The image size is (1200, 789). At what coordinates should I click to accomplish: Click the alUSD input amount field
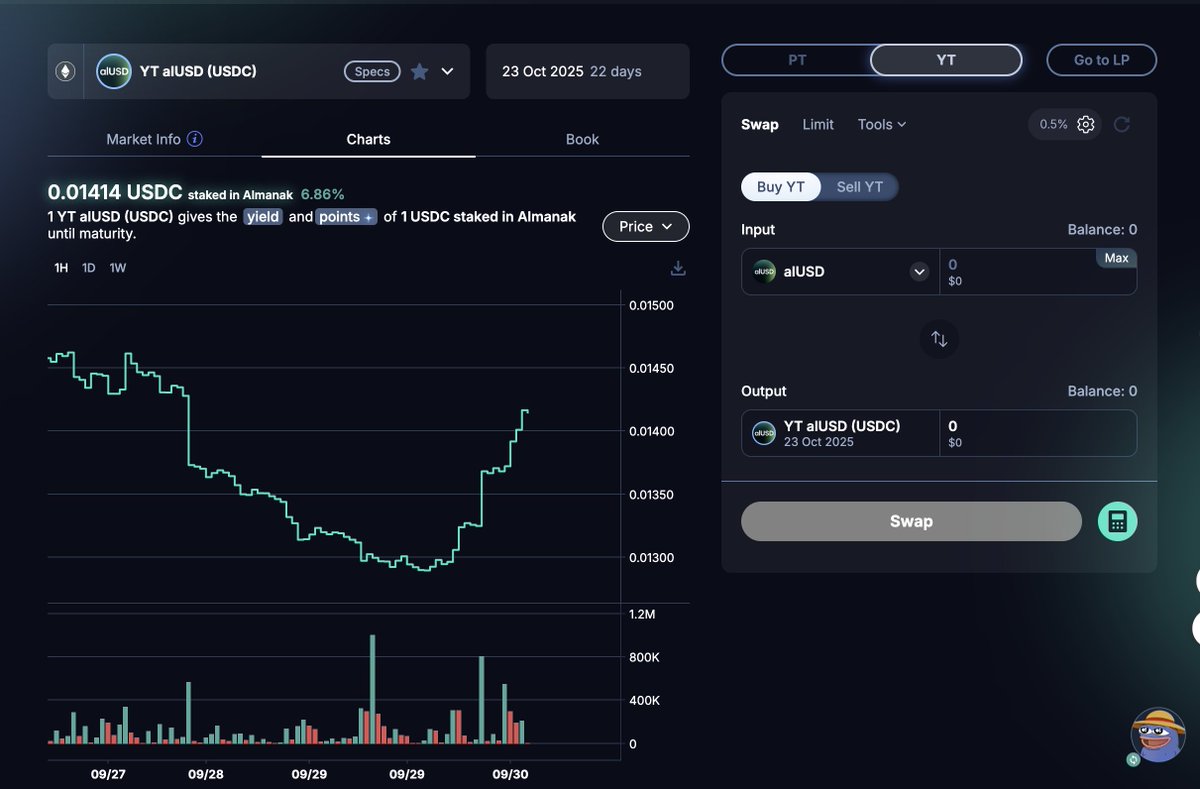(1020, 271)
